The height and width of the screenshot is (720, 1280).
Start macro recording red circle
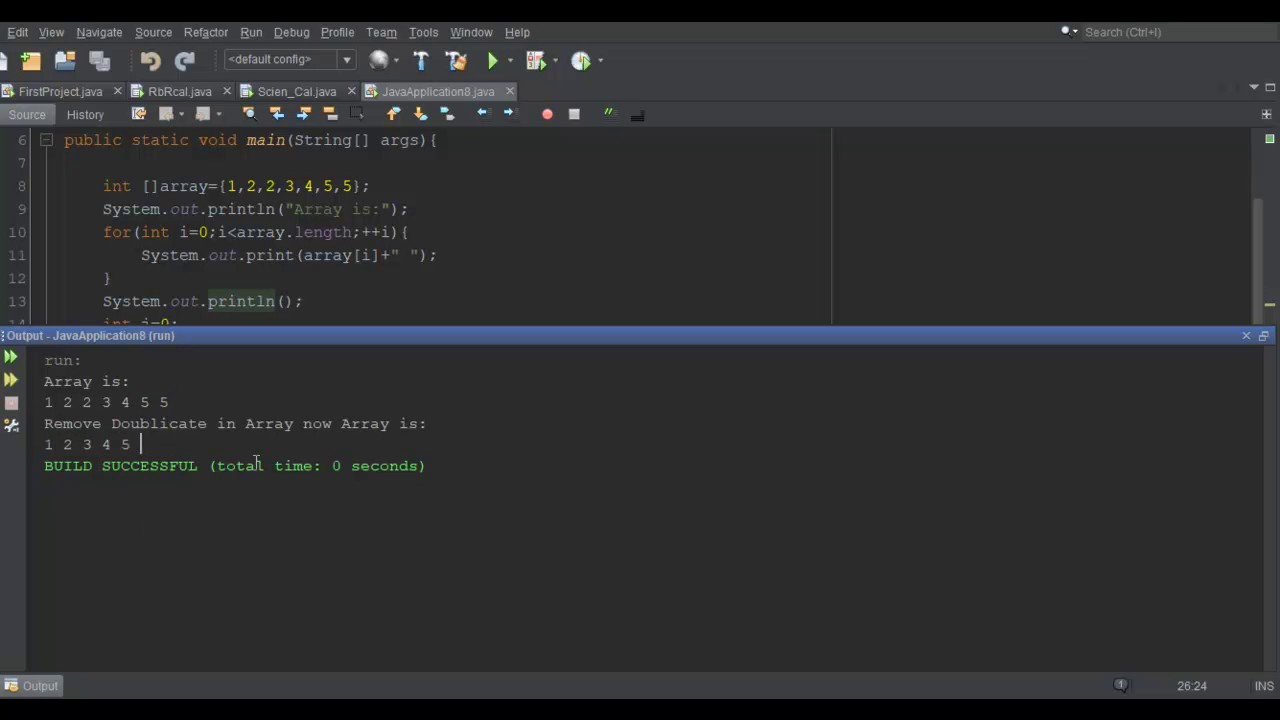point(547,114)
